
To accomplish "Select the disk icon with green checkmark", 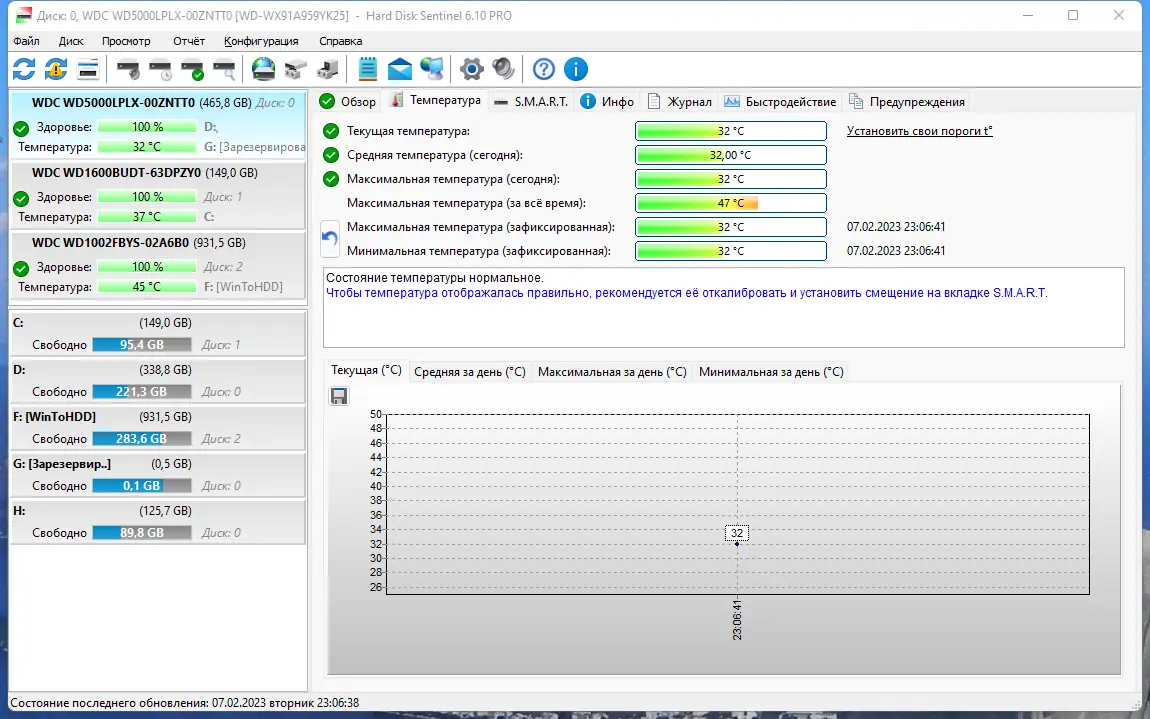I will coord(192,69).
